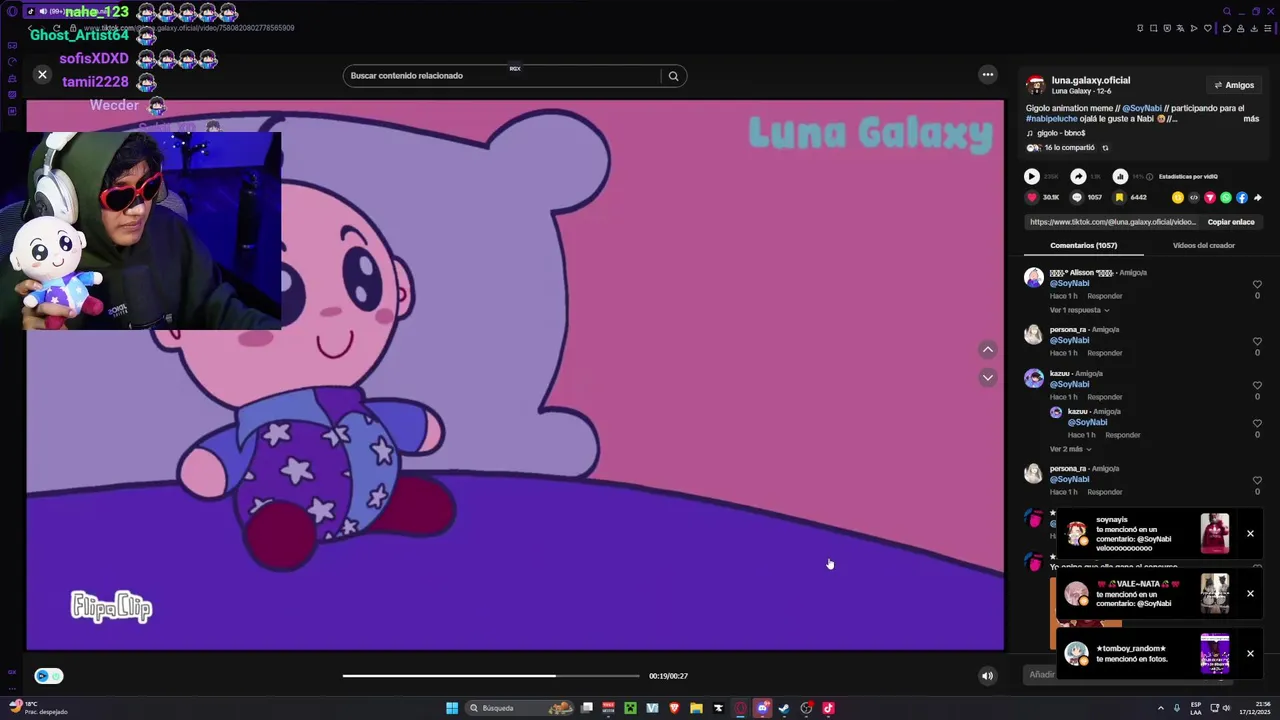Image resolution: width=1280 pixels, height=720 pixels.
Task: Go to next video with down chevron
Action: [987, 377]
